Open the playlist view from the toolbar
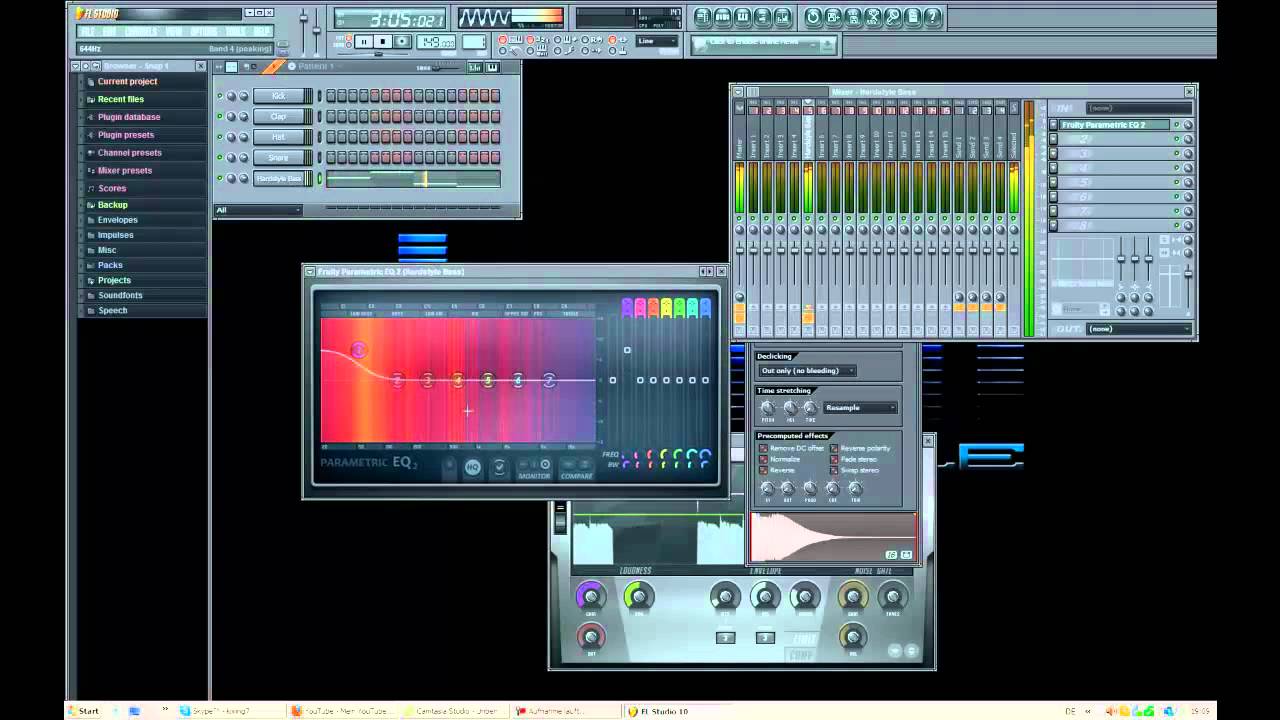Screen dimensions: 1280x720 pos(703,17)
